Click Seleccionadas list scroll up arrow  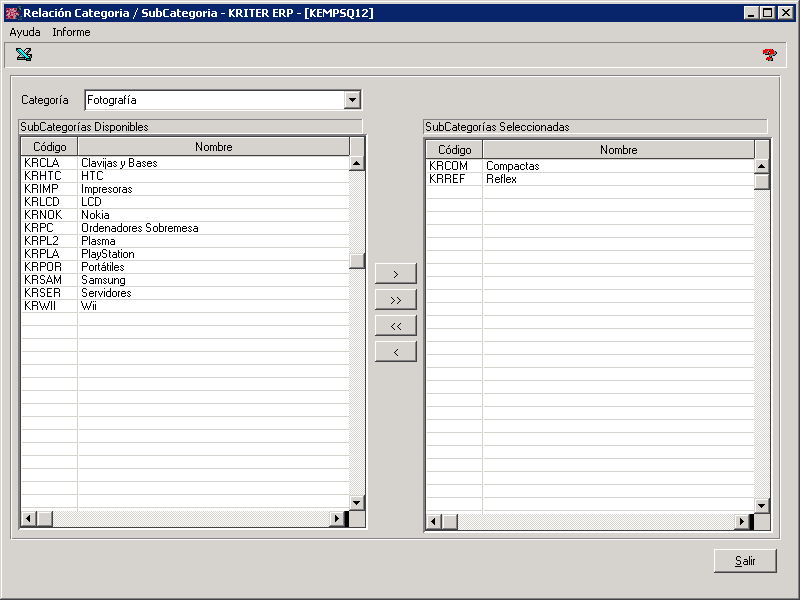(x=762, y=166)
